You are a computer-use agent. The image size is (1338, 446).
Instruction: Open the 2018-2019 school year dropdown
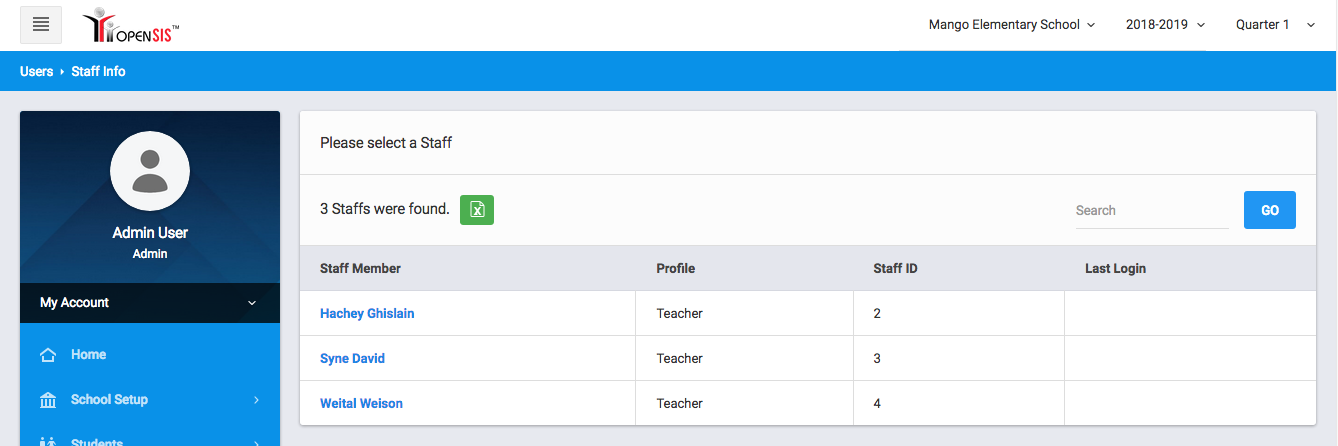click(x=1165, y=25)
